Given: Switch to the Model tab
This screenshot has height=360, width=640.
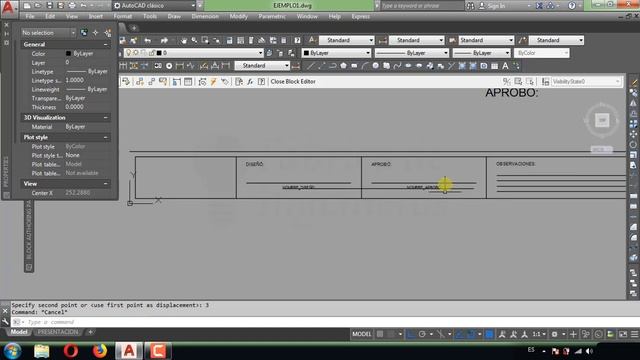Looking at the screenshot, I should (x=19, y=332).
